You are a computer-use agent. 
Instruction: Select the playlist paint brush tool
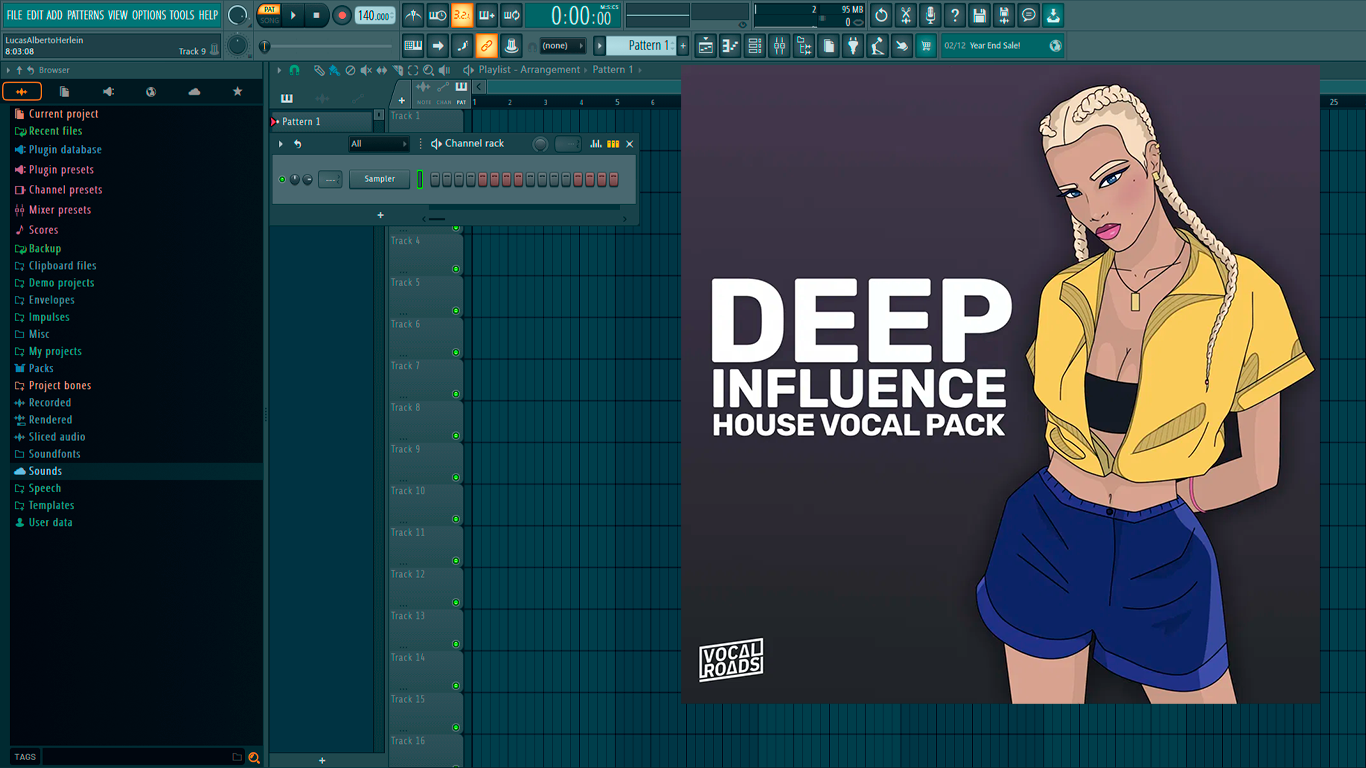(x=334, y=70)
